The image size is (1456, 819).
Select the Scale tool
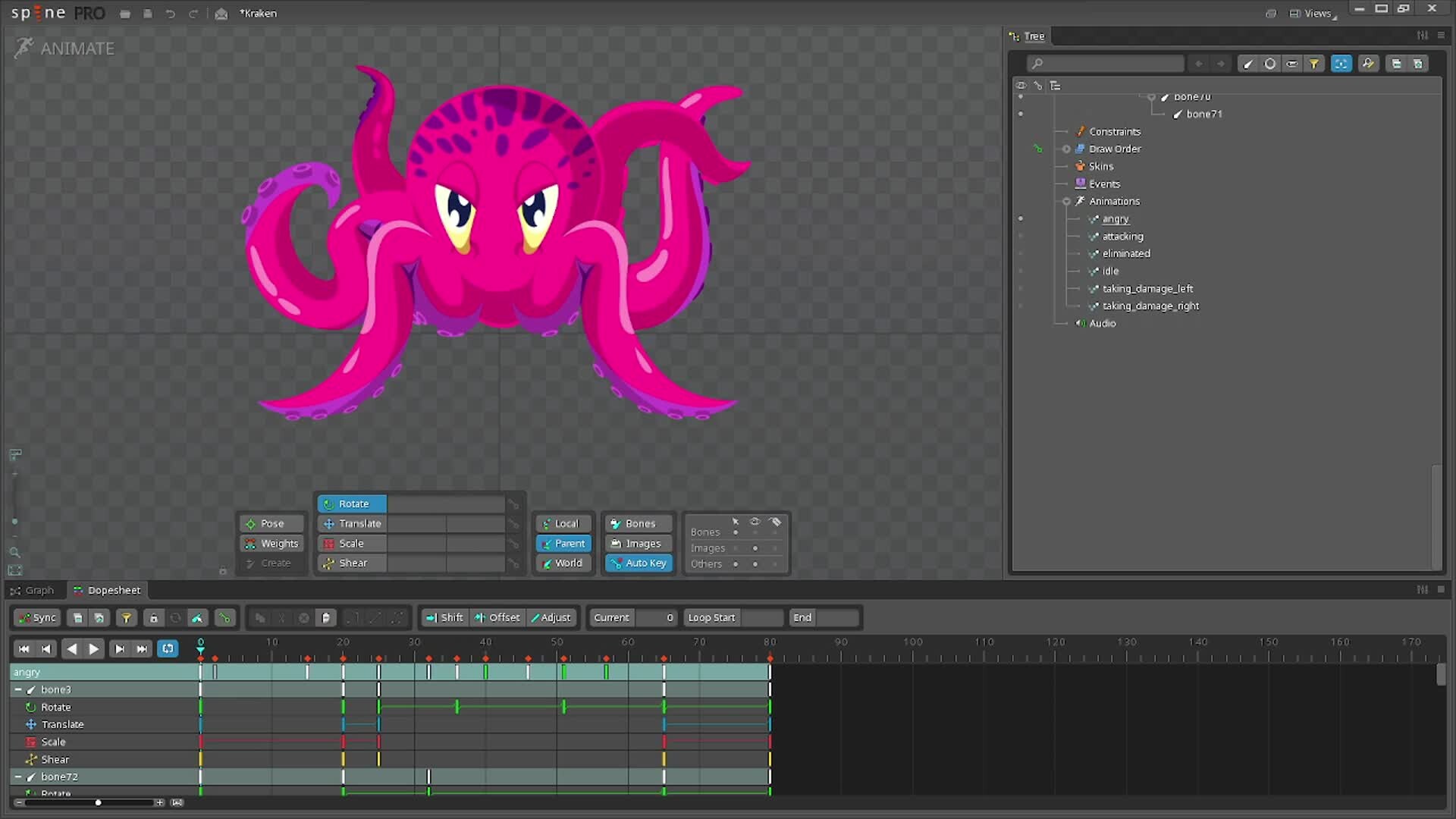(x=350, y=543)
